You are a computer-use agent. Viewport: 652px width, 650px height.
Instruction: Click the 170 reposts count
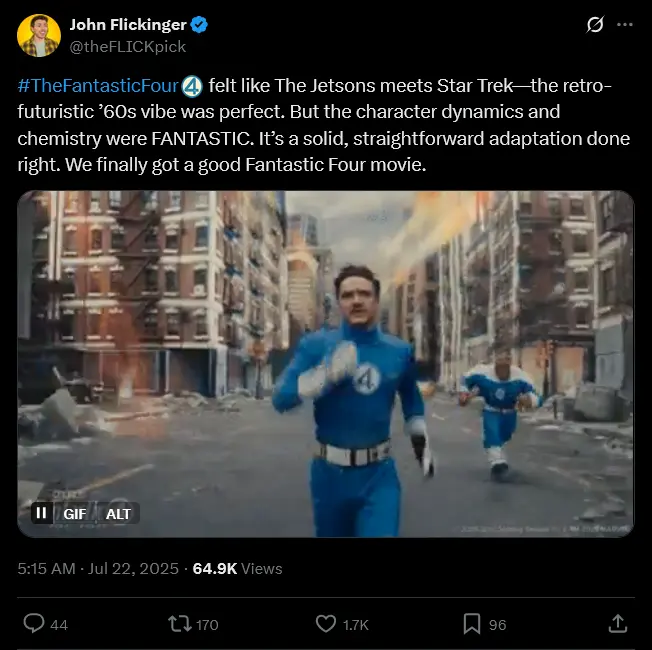(x=207, y=625)
